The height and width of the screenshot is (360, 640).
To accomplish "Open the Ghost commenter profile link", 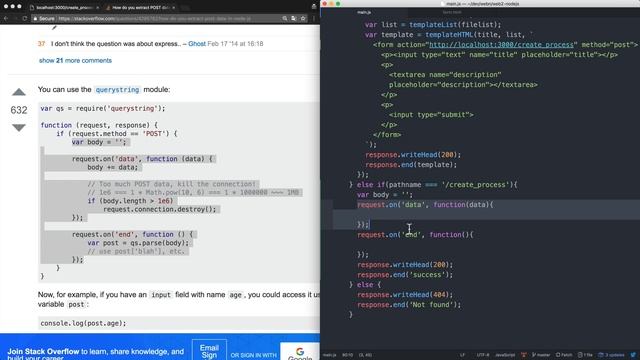I will point(197,44).
